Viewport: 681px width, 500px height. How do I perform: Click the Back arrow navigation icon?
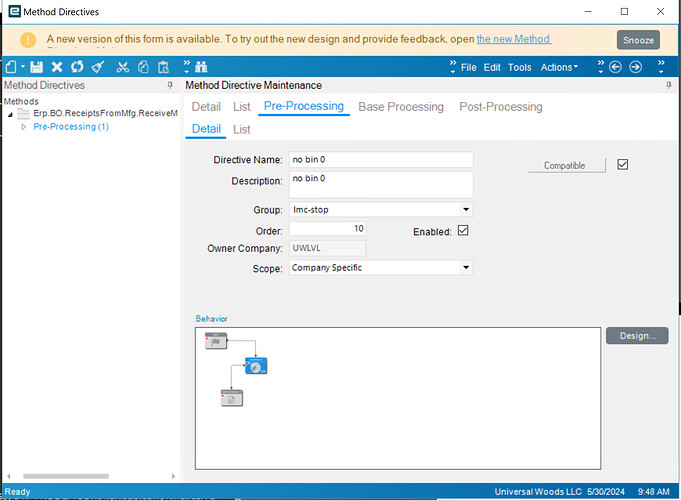615,67
